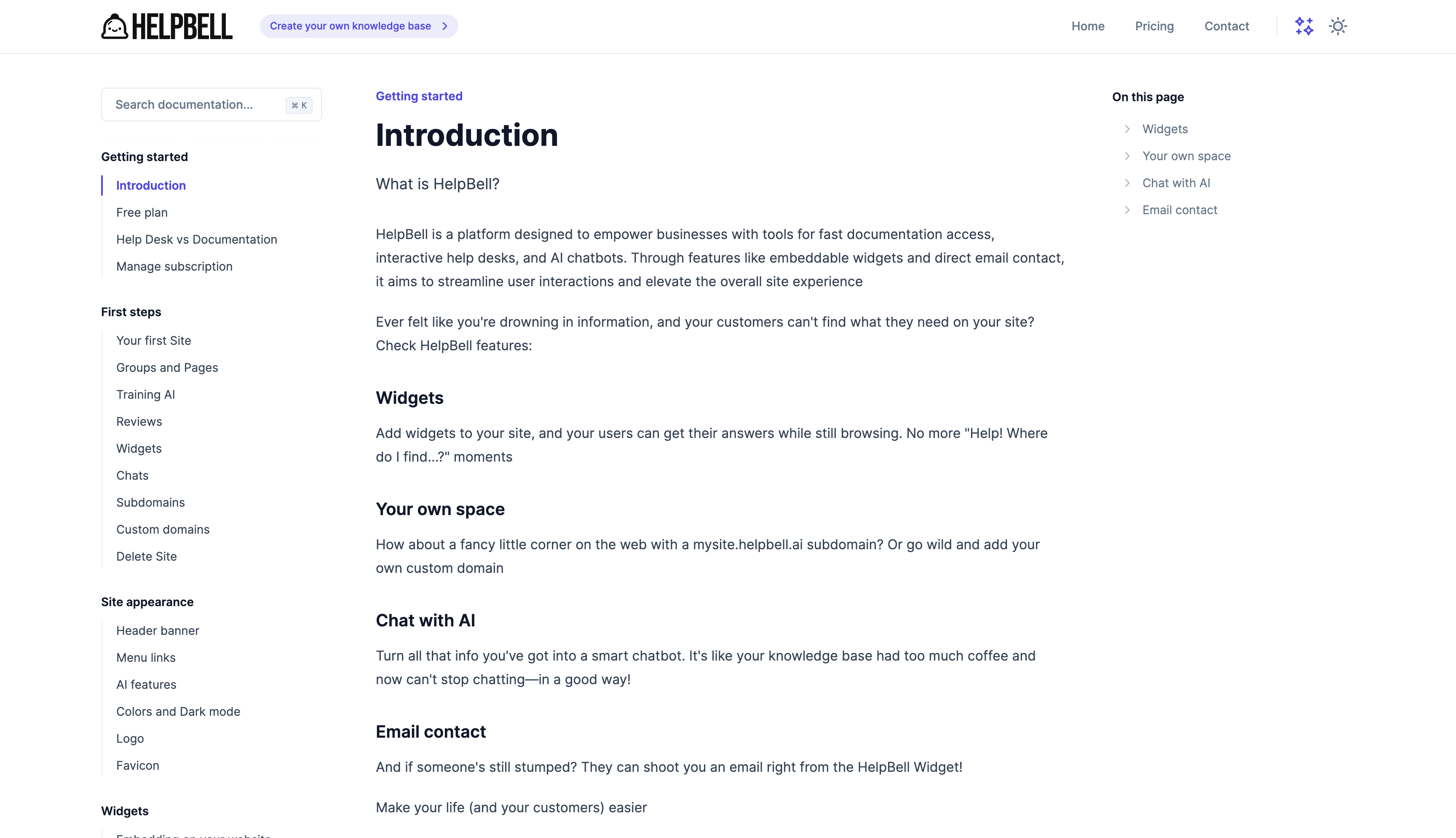
Task: Open the Pricing page from header
Action: tap(1154, 27)
